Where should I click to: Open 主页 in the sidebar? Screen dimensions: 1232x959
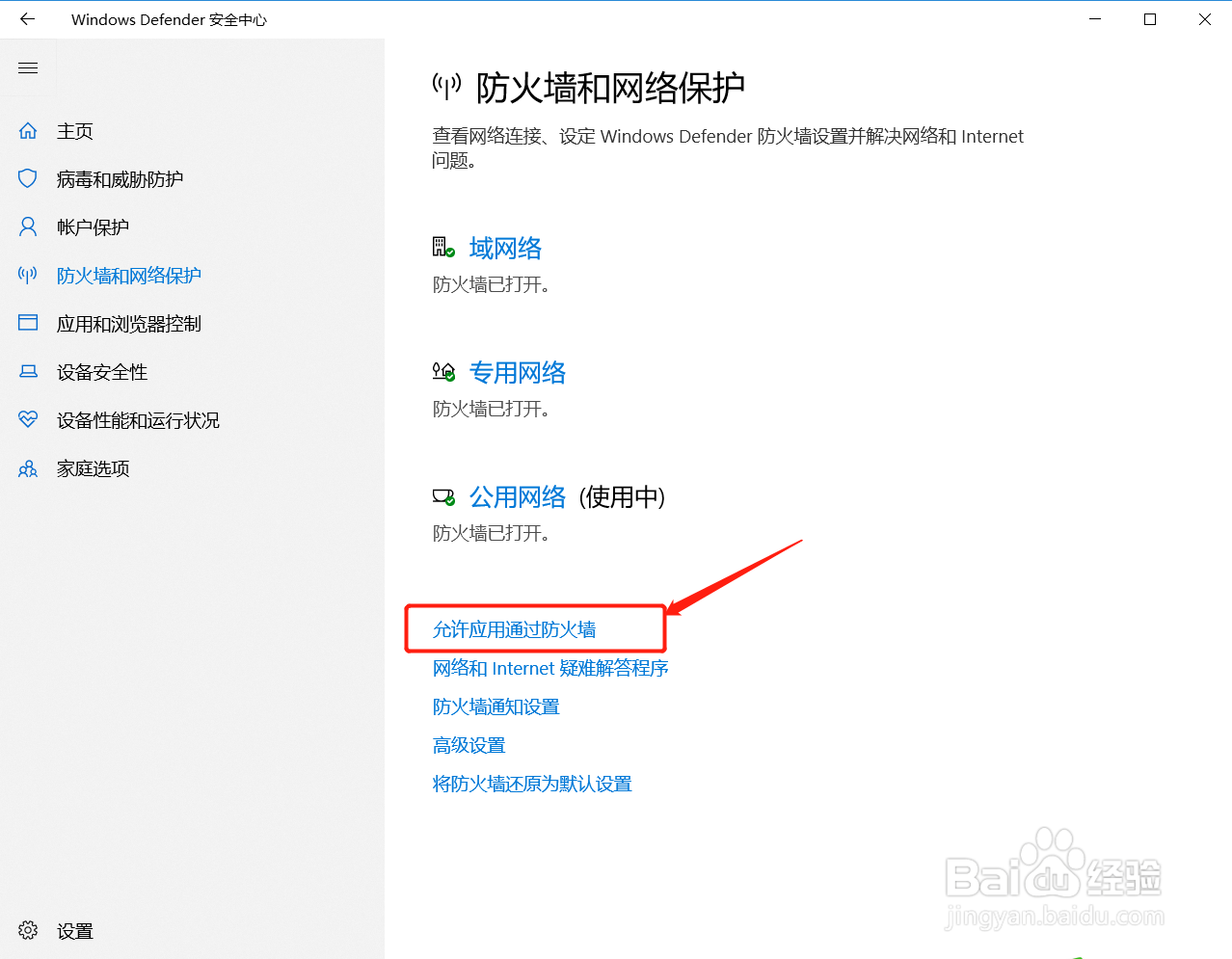tap(75, 131)
